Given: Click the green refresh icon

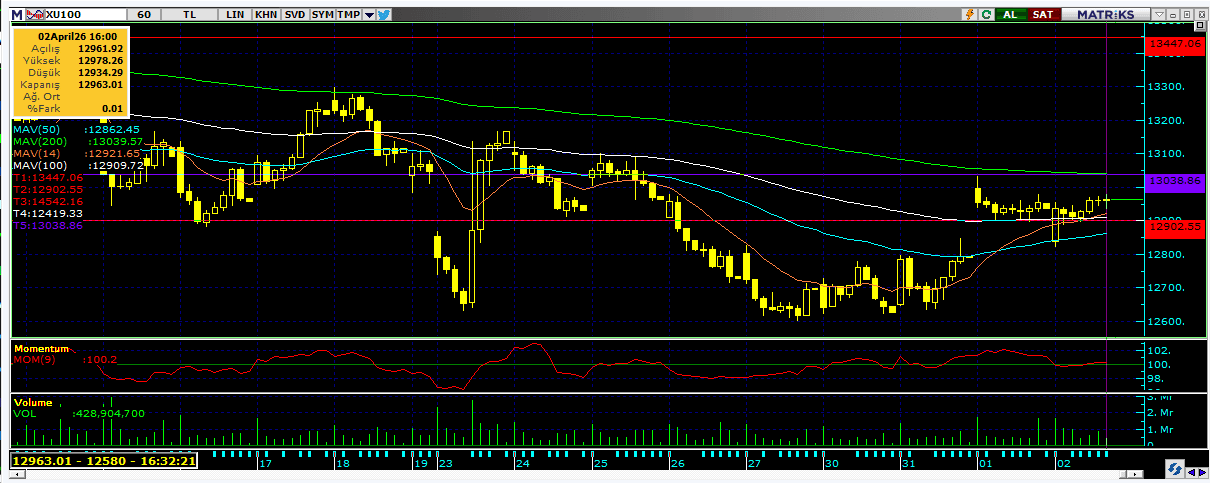Looking at the screenshot, I should click(x=986, y=15).
